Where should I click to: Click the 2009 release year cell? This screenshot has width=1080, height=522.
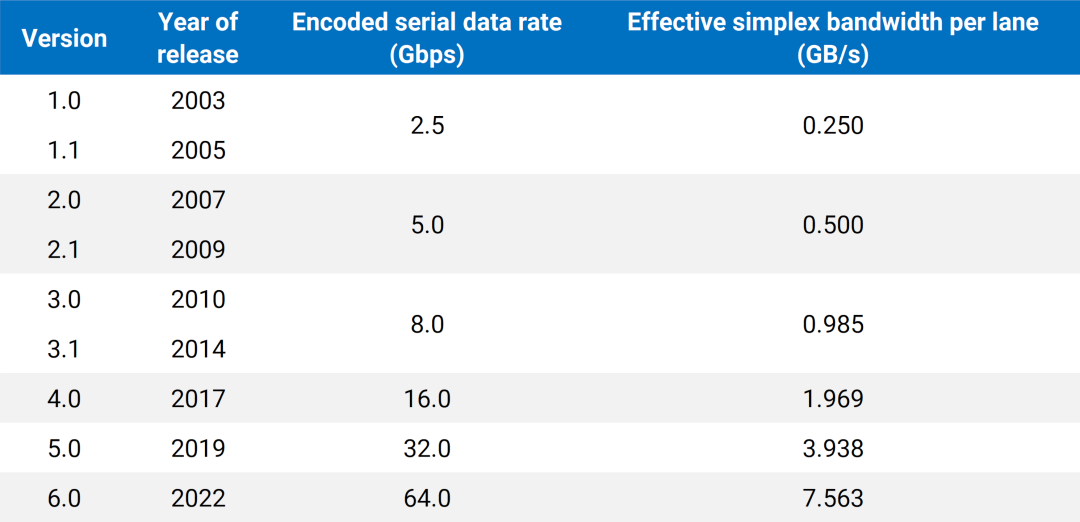pos(198,250)
